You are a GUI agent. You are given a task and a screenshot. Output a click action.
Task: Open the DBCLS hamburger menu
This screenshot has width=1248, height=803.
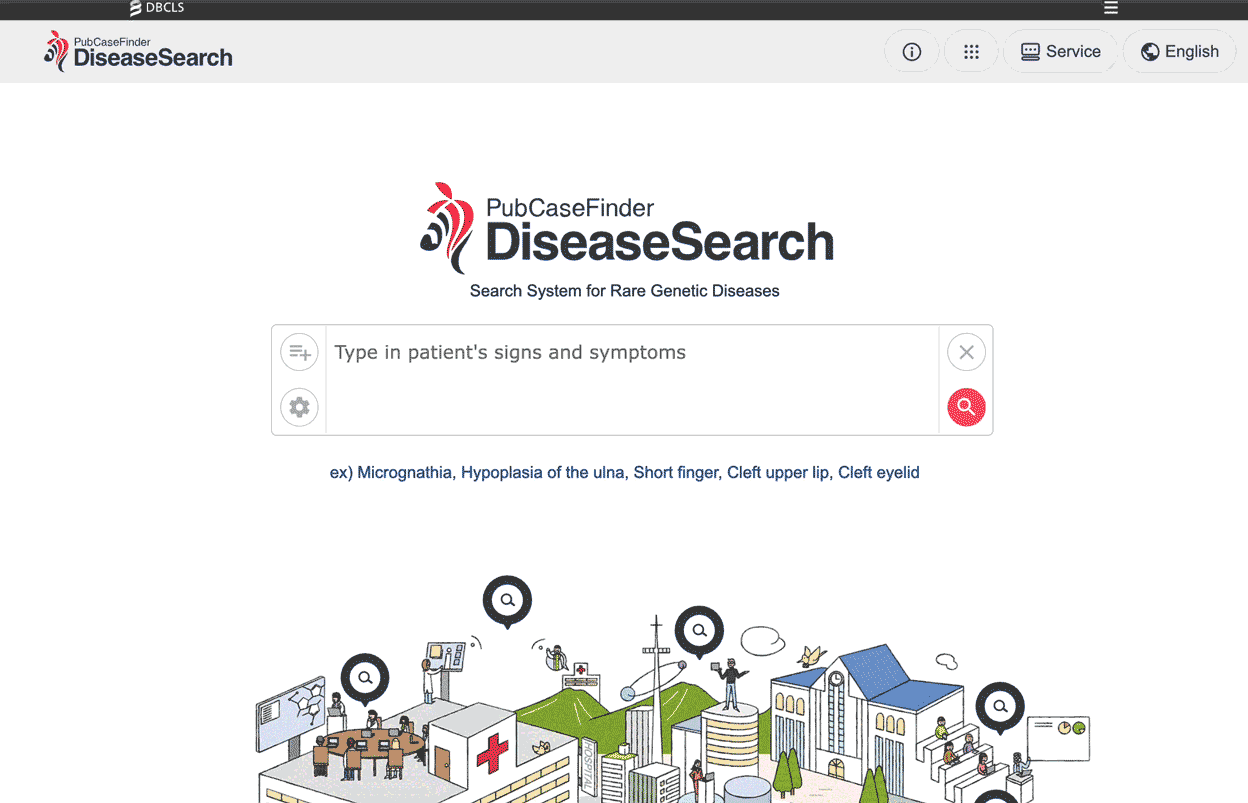point(1111,8)
